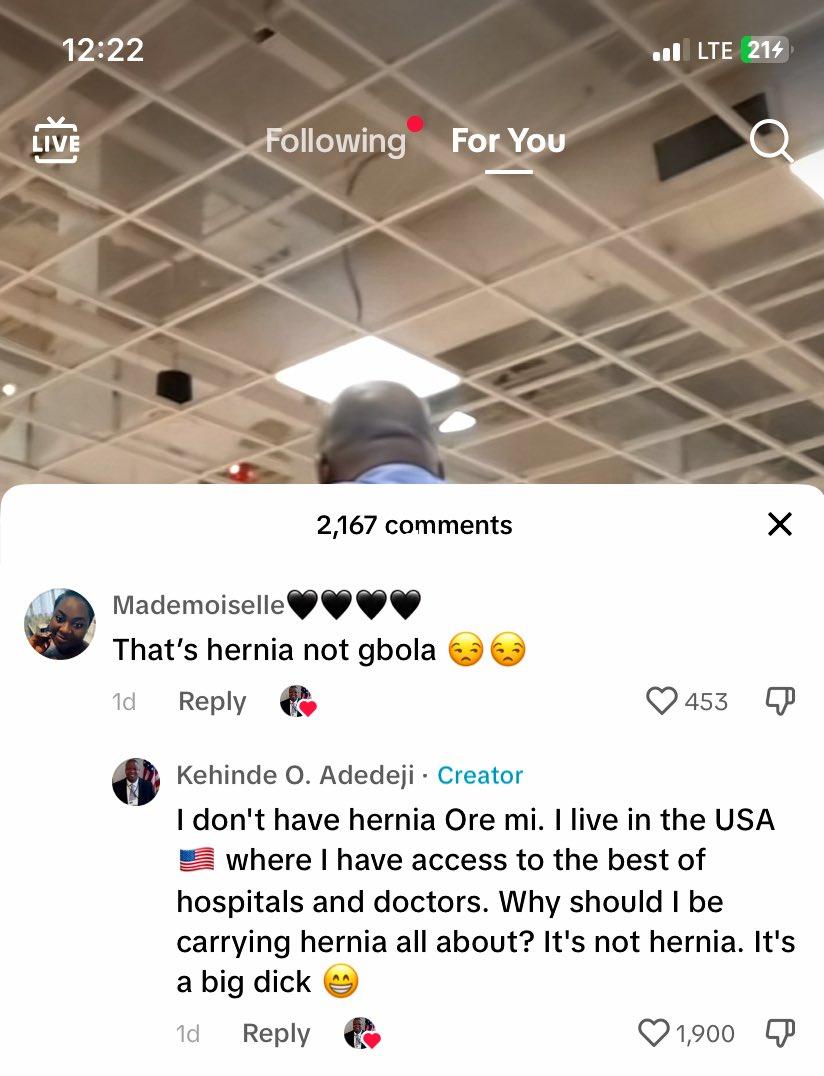
Task: Dislike the creator's reply with thumbs-down
Action: pyautogui.click(x=780, y=1033)
